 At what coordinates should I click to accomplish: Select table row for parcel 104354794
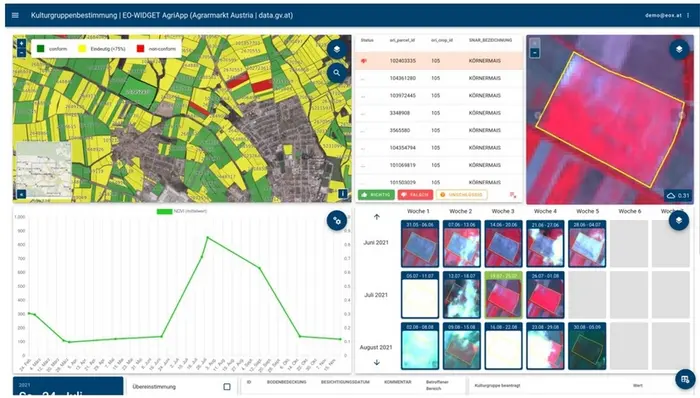pyautogui.click(x=439, y=148)
